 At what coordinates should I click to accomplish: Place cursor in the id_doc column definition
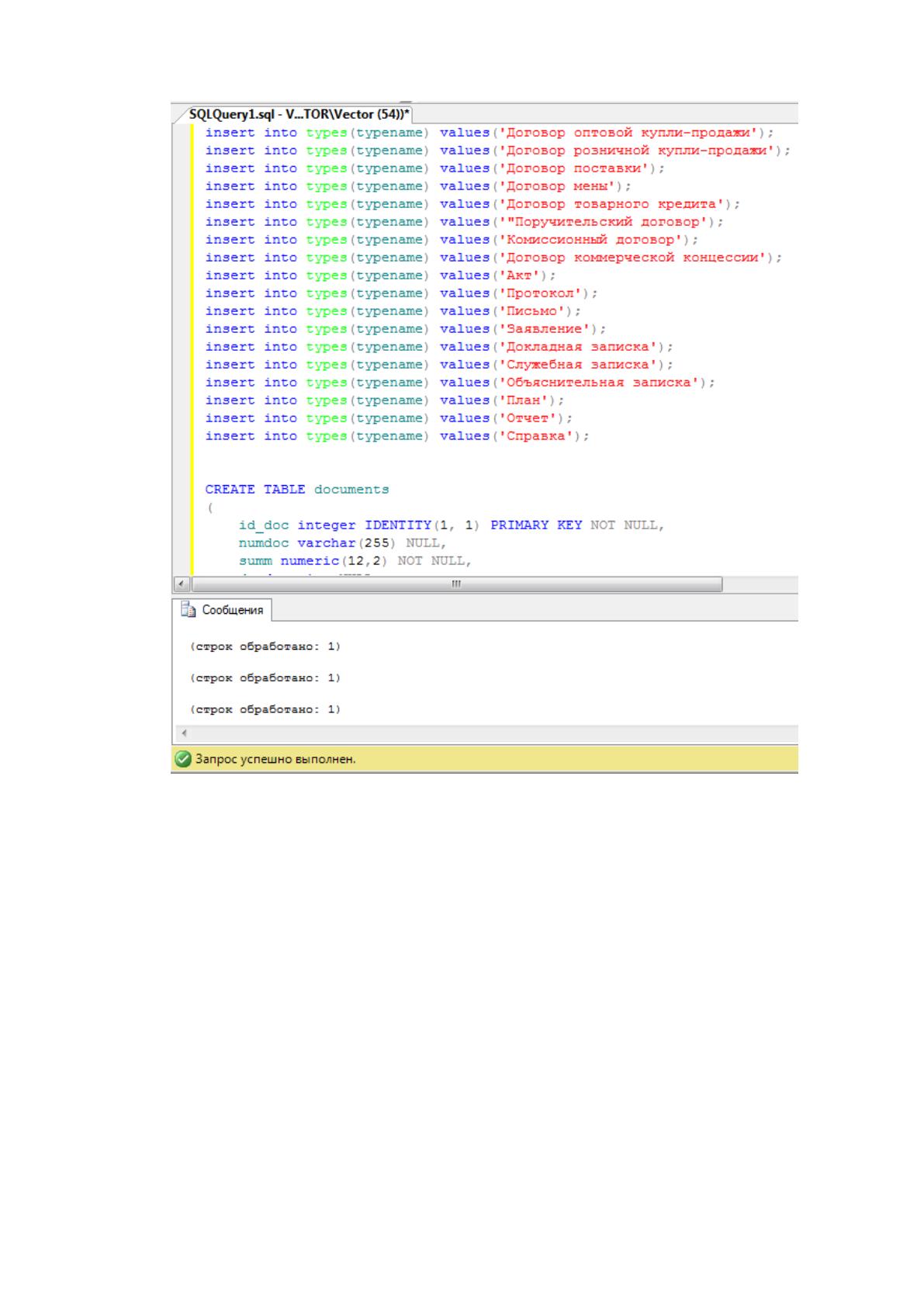point(452,525)
